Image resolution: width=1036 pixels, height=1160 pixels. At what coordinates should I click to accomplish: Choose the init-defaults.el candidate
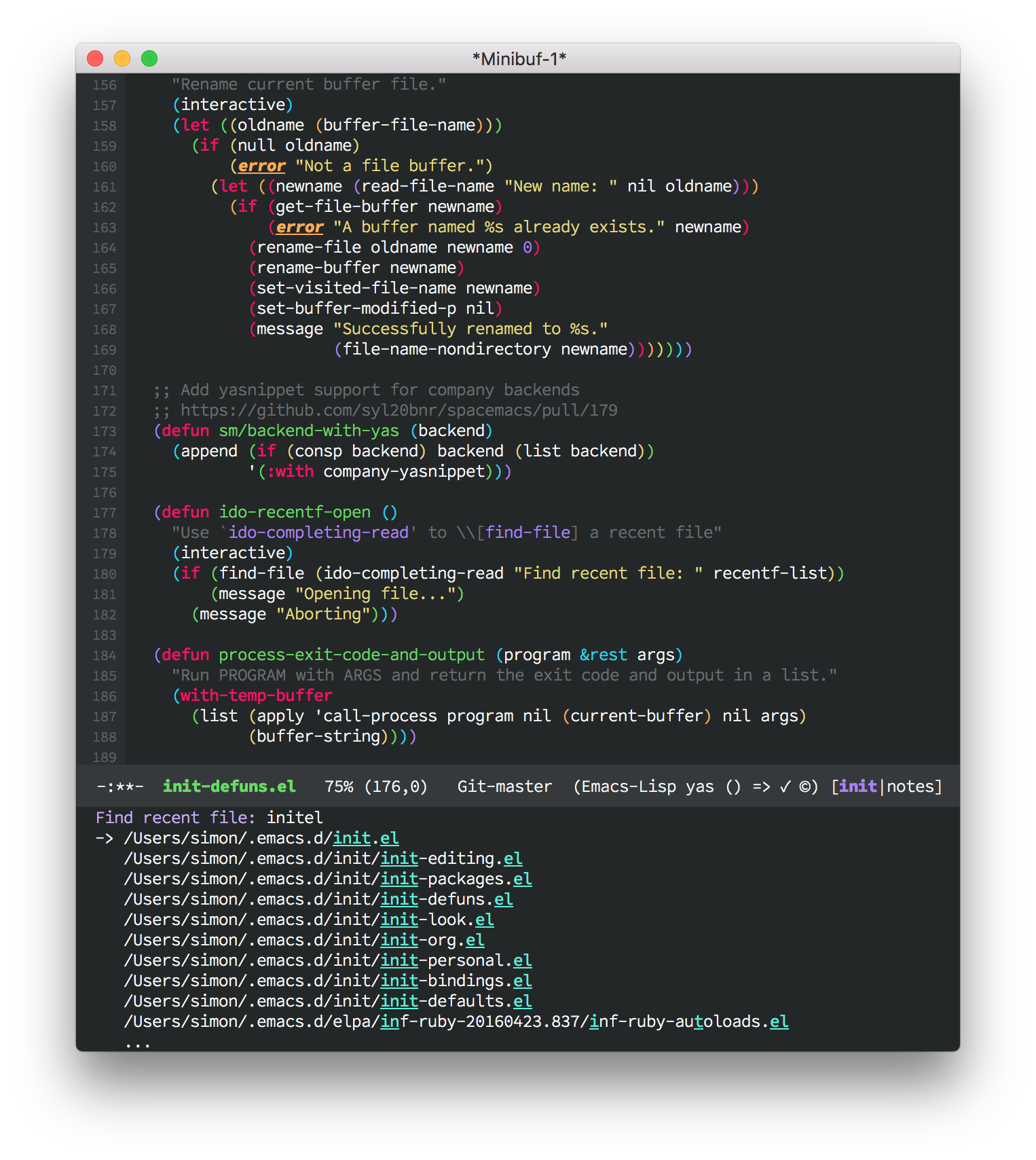[328, 1001]
